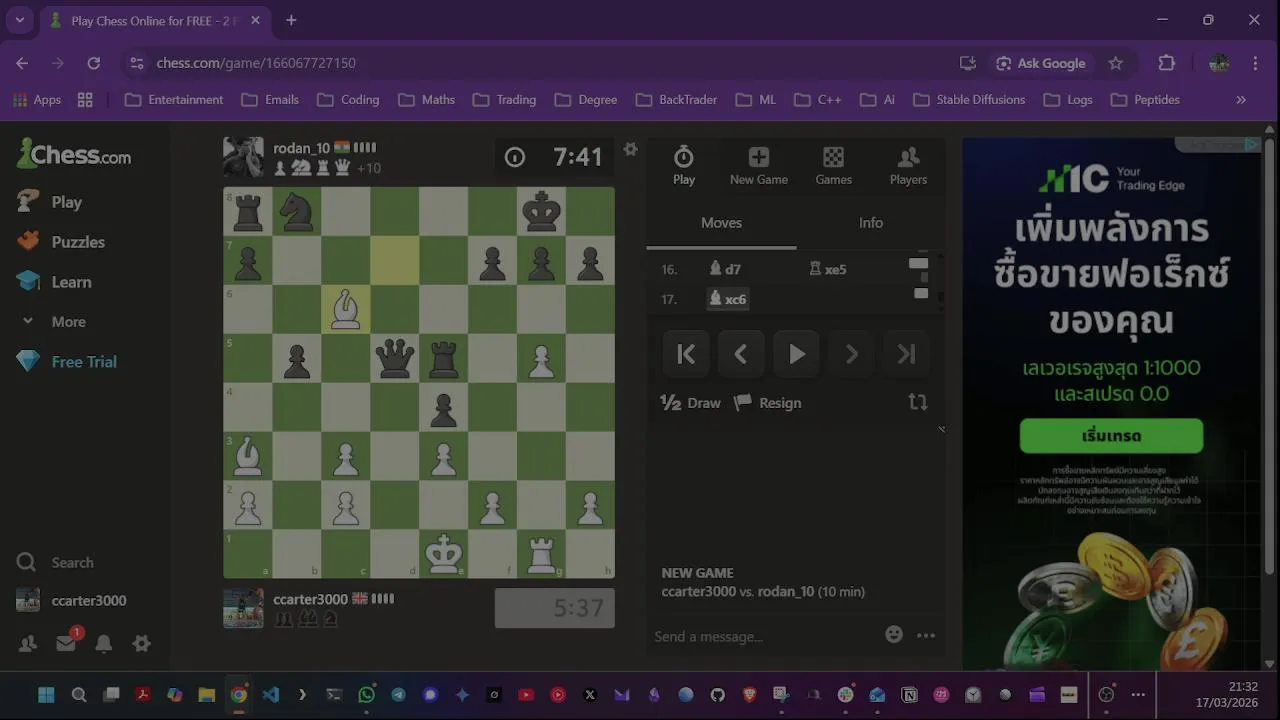Open the Stable Diffusions bookmarks folder

coord(969,100)
